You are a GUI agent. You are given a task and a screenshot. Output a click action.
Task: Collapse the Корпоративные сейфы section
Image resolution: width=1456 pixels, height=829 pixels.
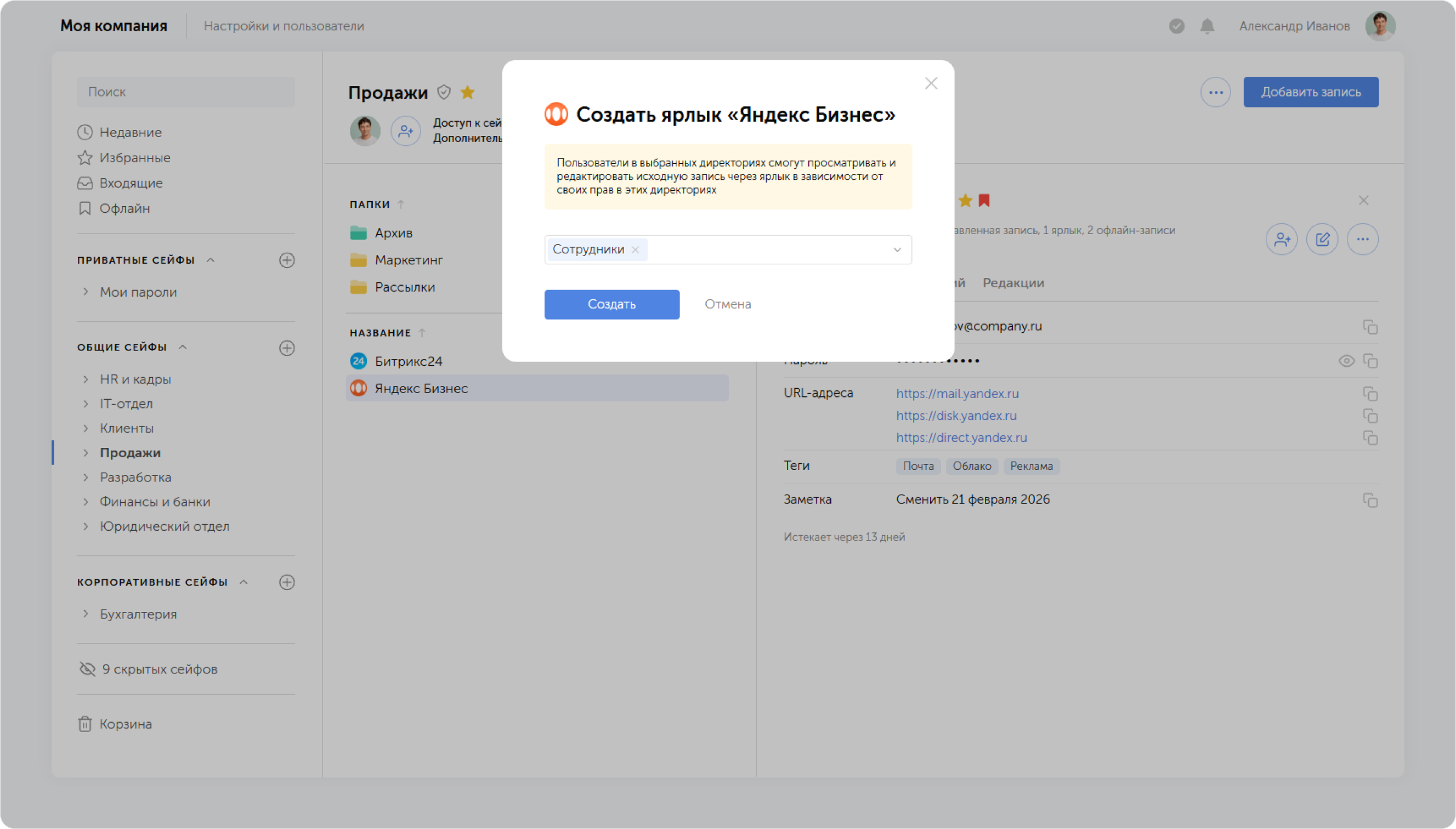click(x=243, y=582)
